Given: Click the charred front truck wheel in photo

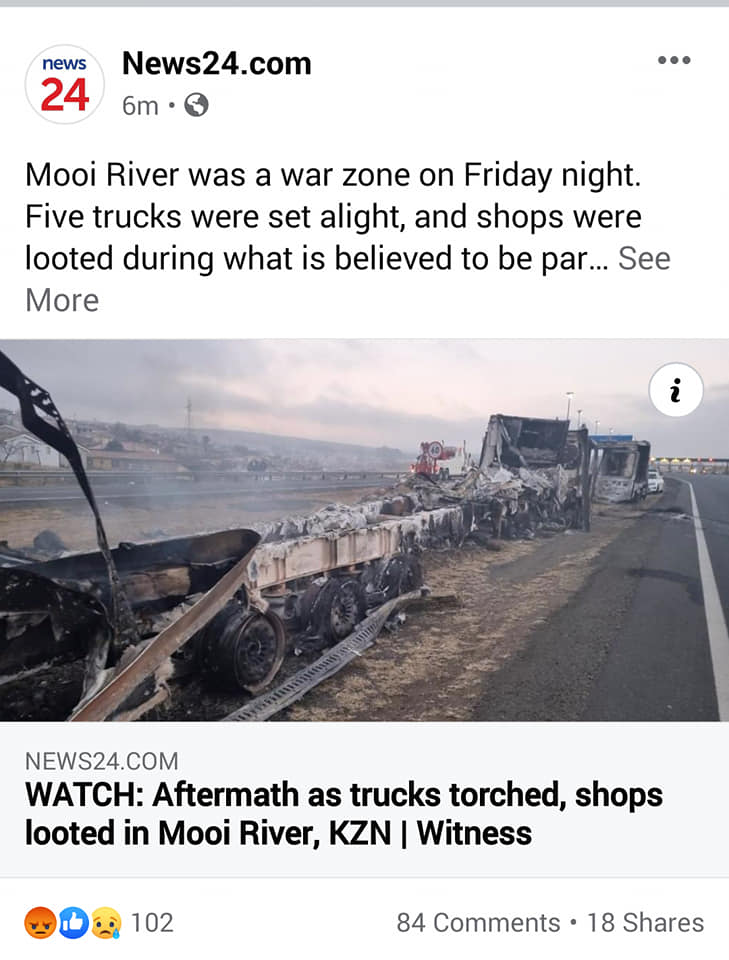Looking at the screenshot, I should point(245,647).
